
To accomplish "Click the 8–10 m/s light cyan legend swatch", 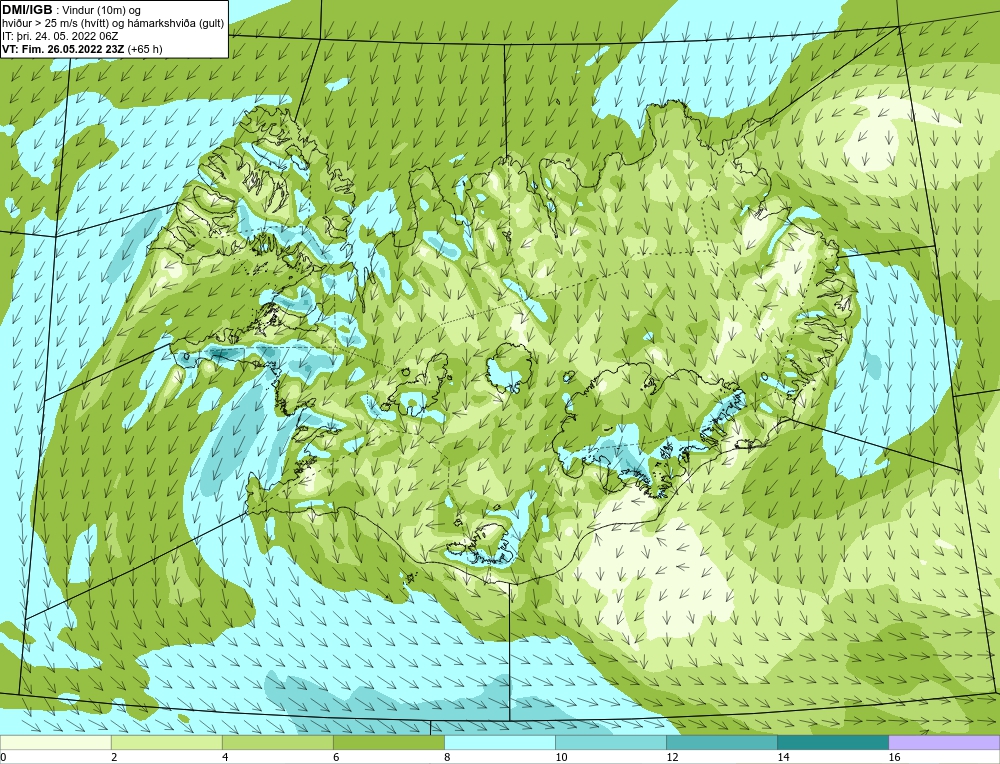I will (x=500, y=742).
